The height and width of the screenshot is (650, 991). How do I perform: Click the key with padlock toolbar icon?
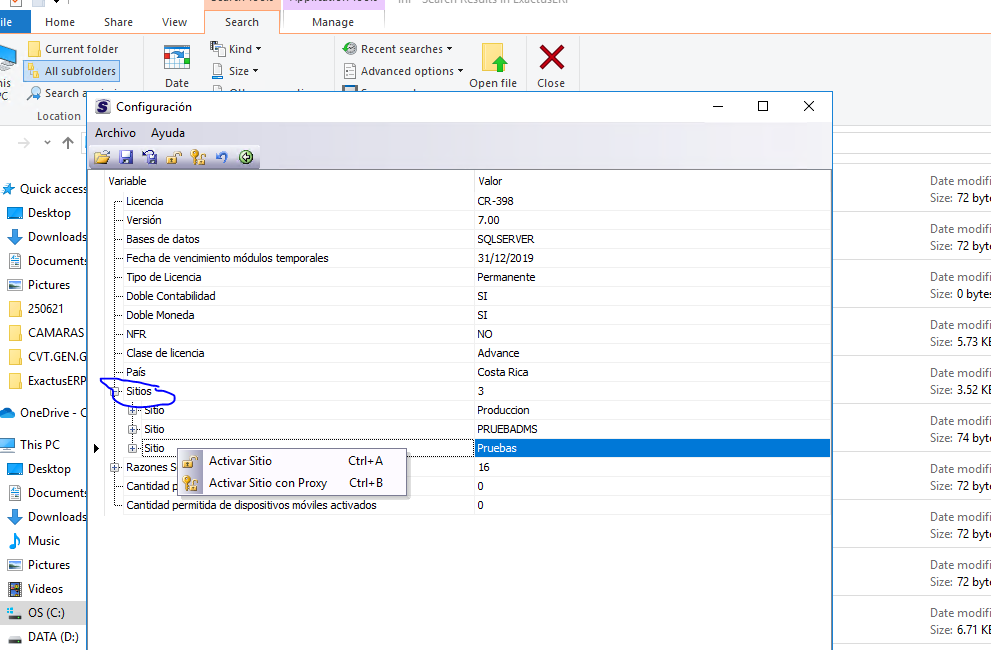198,157
